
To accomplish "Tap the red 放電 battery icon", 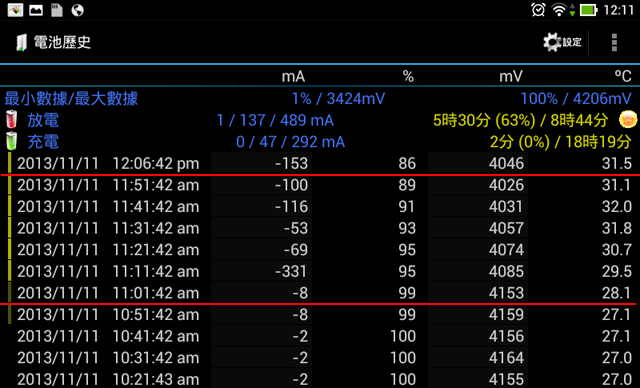I will click(x=11, y=119).
